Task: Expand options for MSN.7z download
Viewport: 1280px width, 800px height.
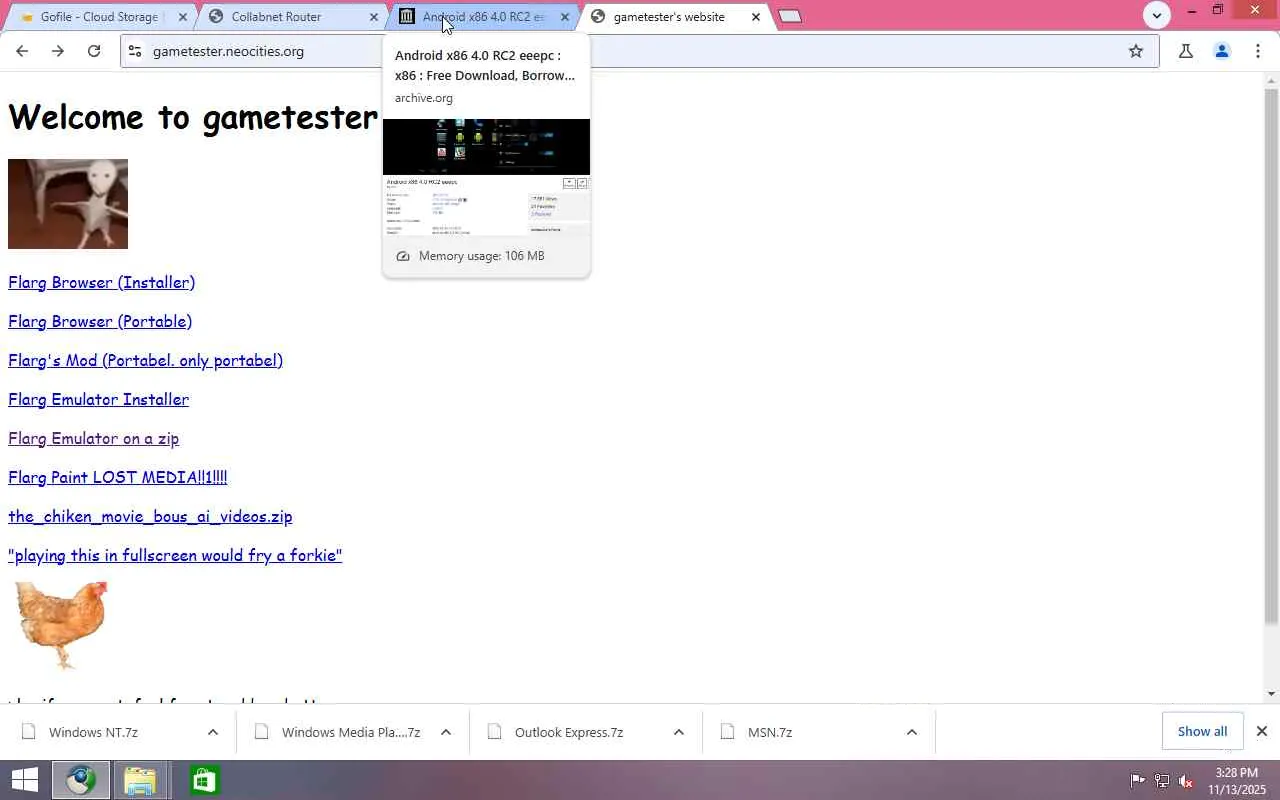Action: pyautogui.click(x=912, y=732)
